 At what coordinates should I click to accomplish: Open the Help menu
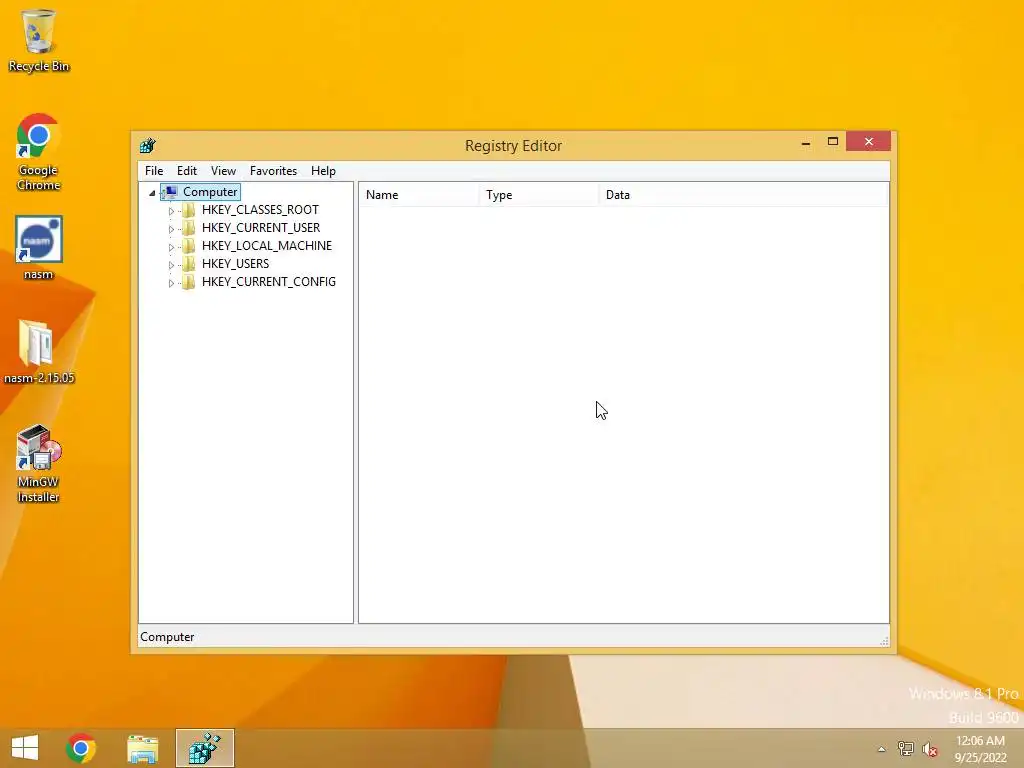click(323, 171)
